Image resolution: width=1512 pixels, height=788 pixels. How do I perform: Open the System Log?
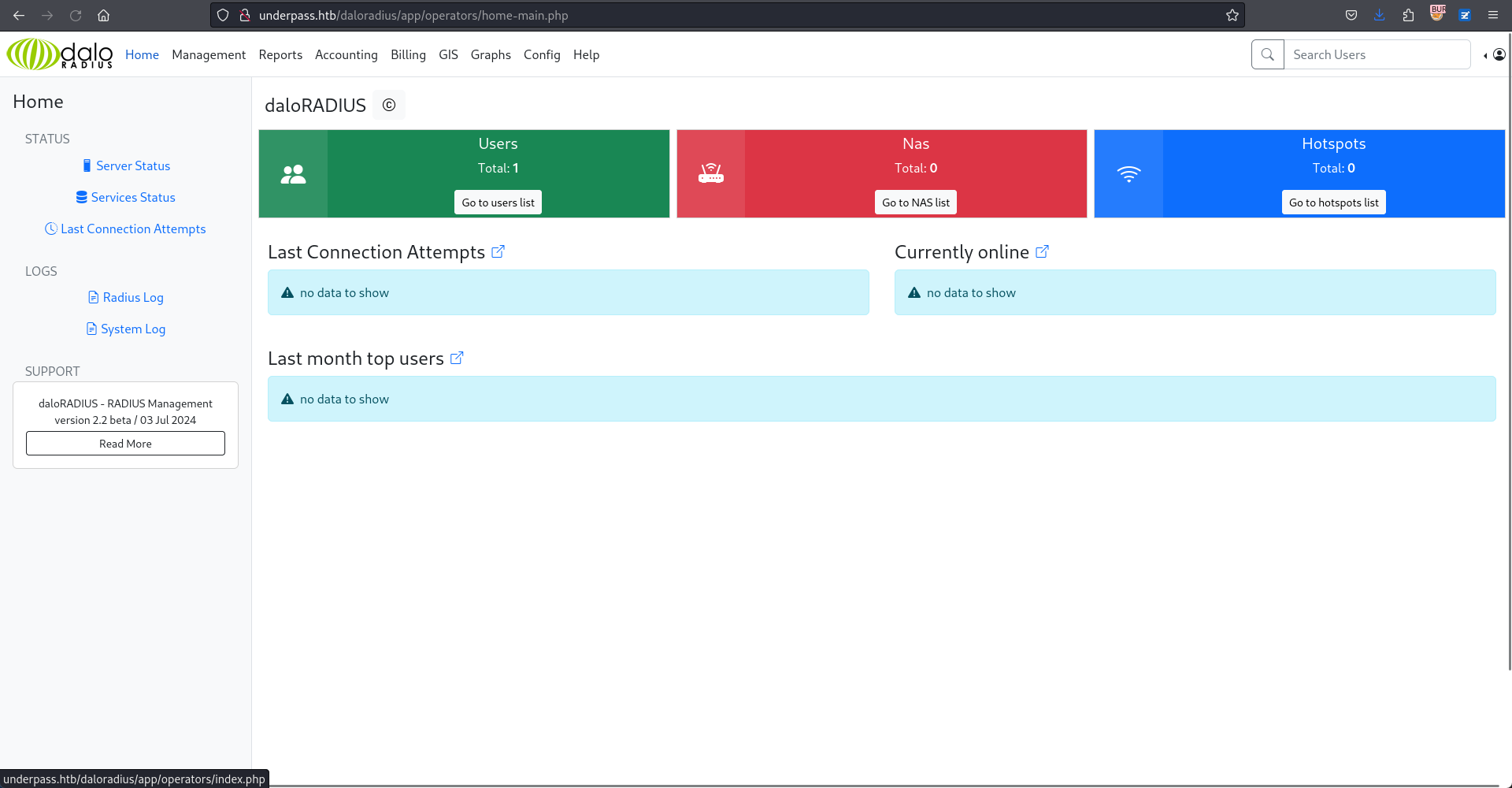(x=126, y=329)
